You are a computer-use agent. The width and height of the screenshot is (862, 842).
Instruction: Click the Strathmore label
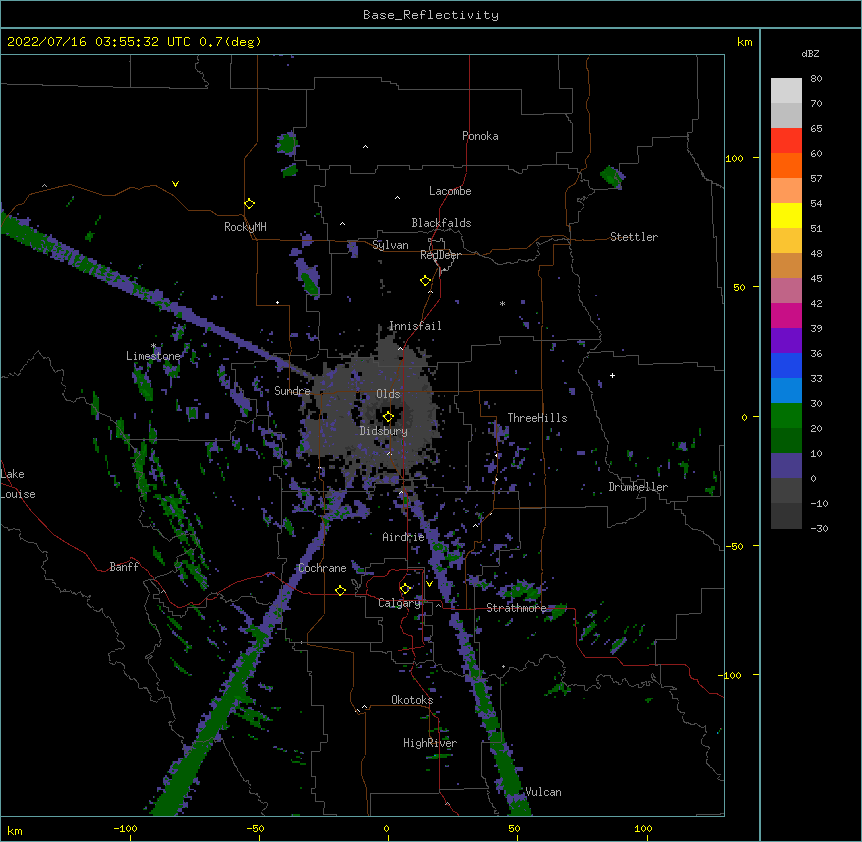point(516,608)
